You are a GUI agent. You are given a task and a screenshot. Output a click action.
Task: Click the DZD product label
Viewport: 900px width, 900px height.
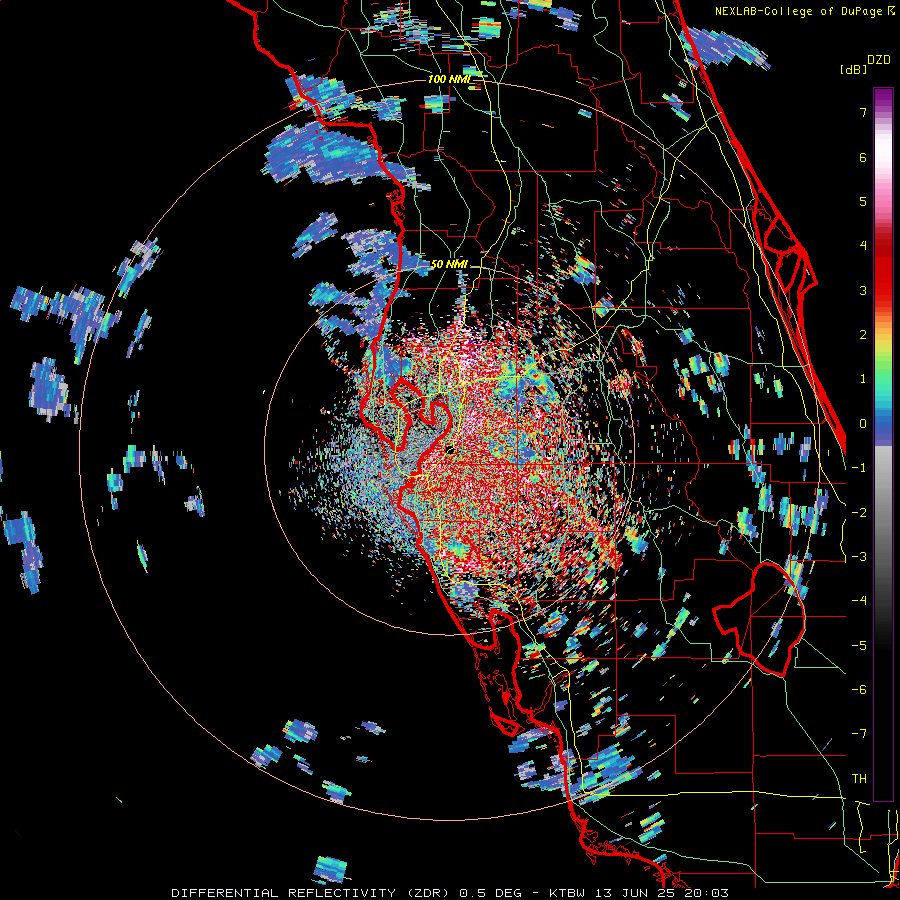(x=879, y=60)
